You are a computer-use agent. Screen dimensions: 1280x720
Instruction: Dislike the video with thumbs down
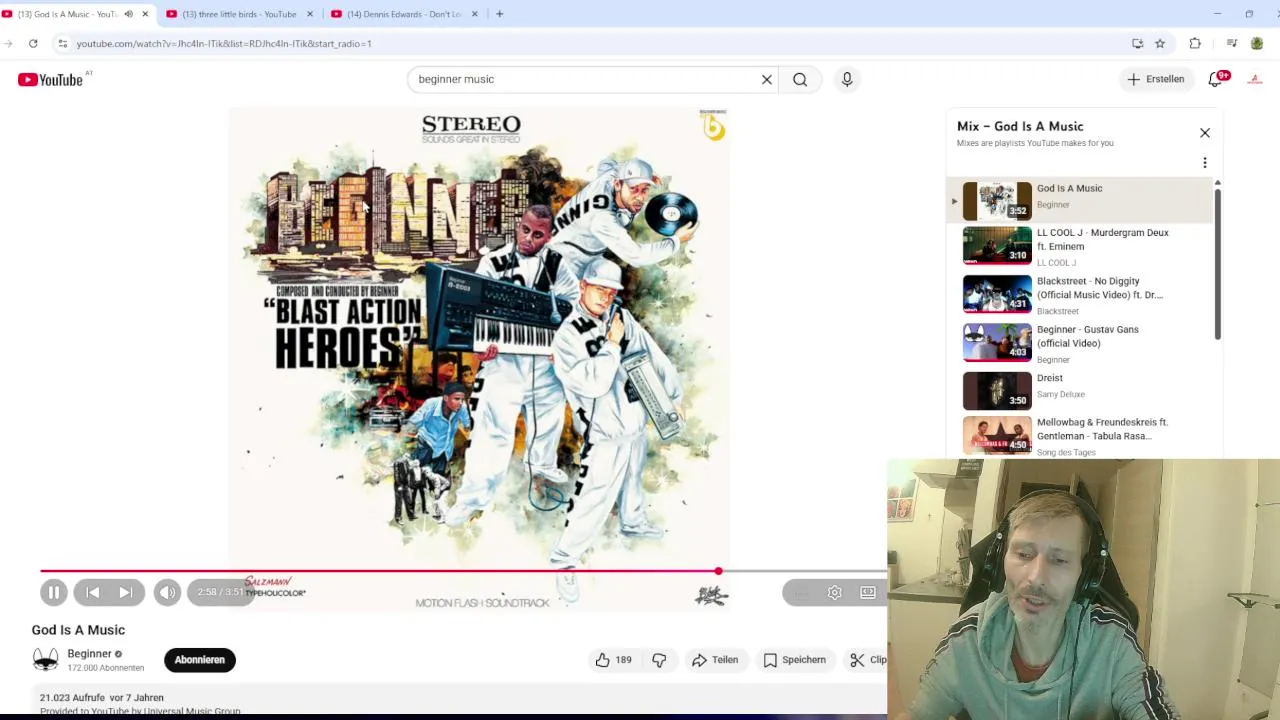[659, 660]
